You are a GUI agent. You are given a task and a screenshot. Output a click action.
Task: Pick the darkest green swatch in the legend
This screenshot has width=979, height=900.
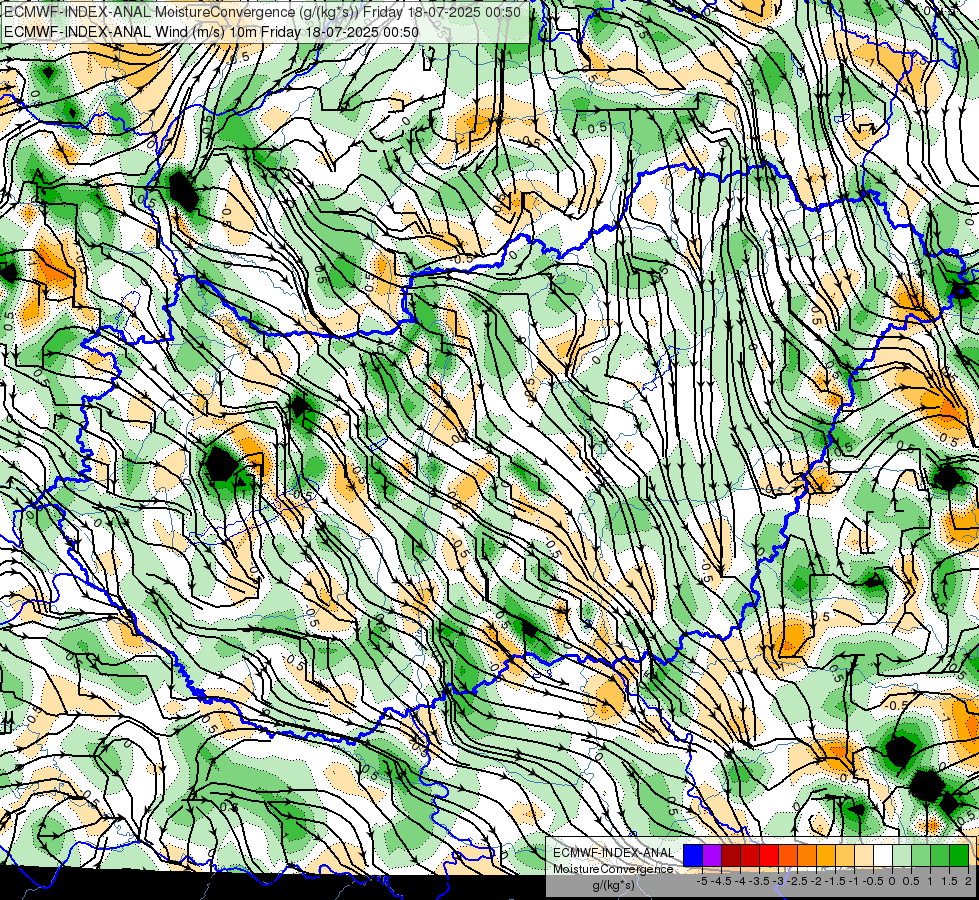[x=959, y=856]
